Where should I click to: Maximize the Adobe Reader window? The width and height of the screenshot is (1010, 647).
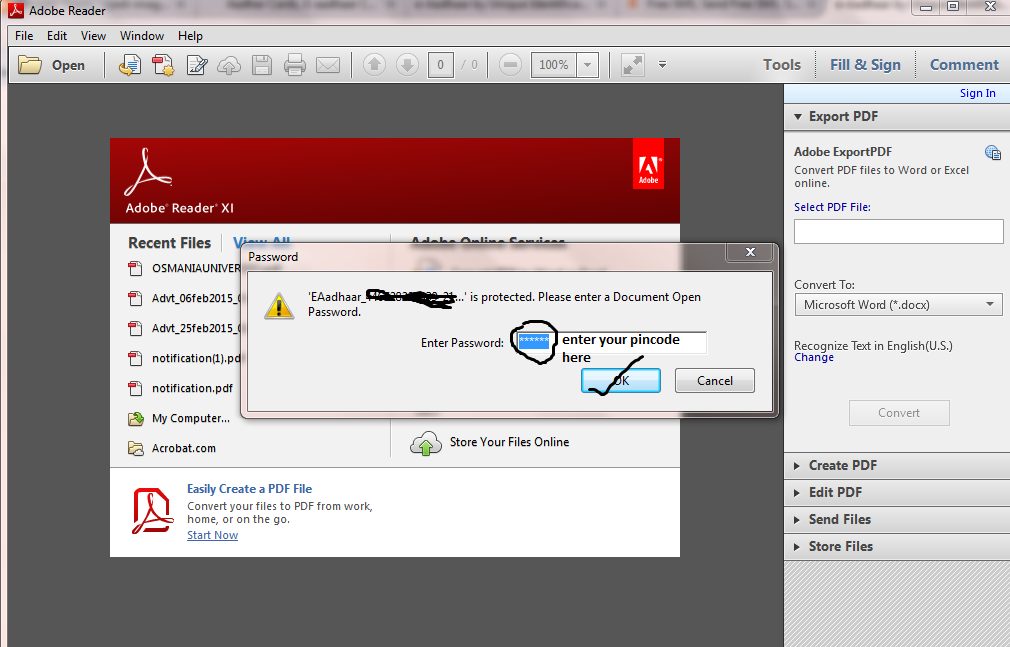click(953, 7)
